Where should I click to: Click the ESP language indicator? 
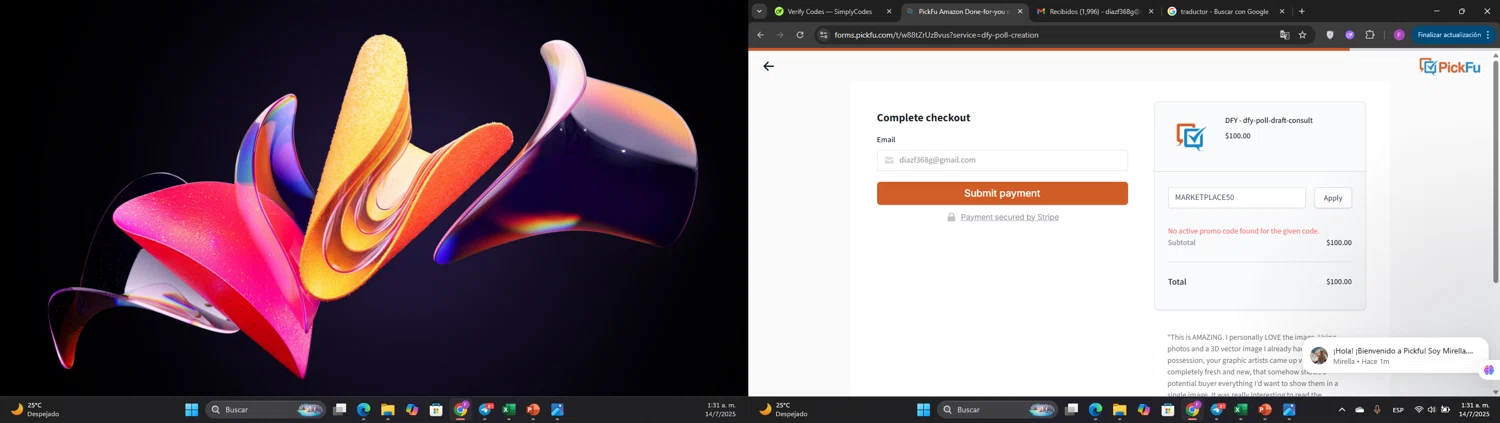click(1398, 410)
